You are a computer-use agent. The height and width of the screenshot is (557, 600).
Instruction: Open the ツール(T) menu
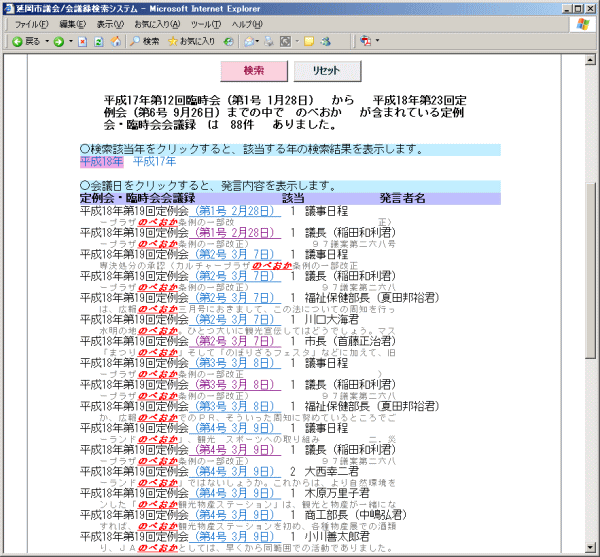[206, 24]
